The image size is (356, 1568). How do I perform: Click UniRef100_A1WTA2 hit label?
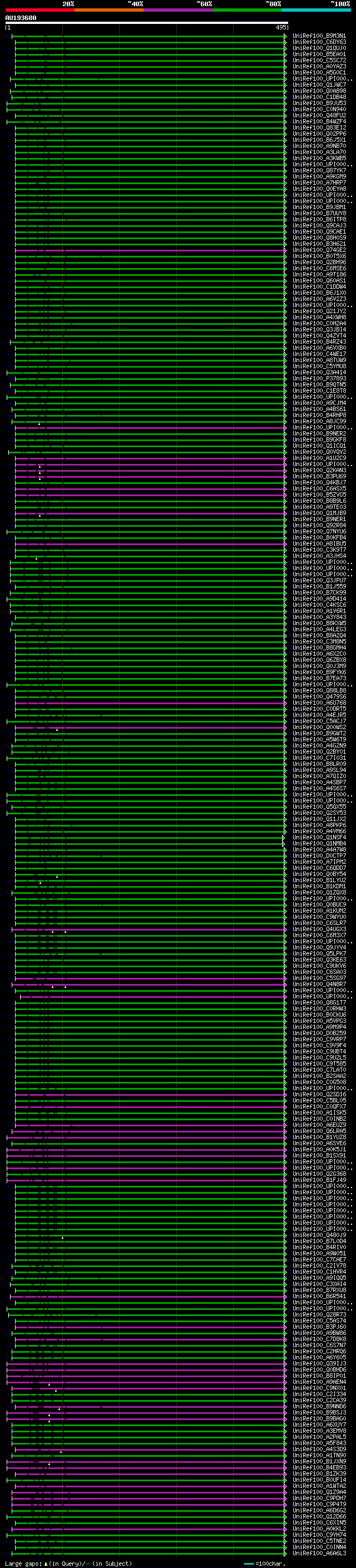click(319, 1486)
